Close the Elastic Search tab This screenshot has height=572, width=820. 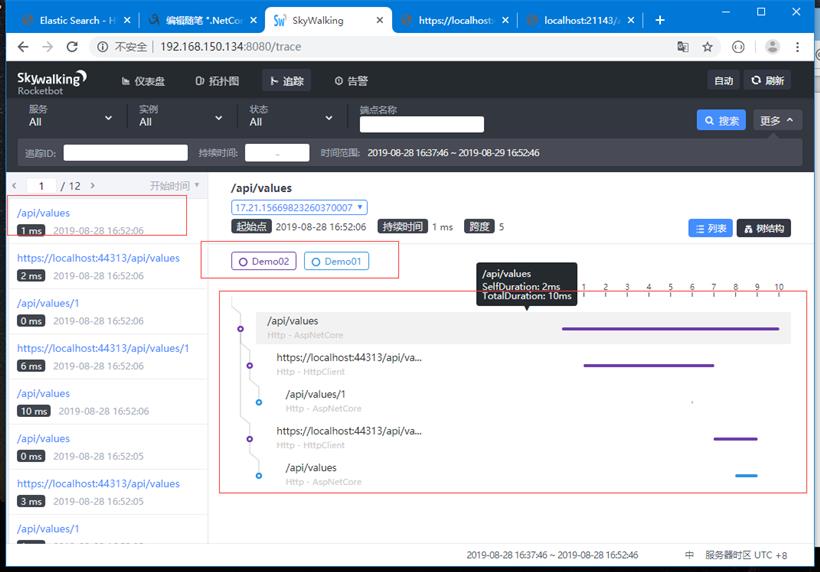(x=127, y=20)
